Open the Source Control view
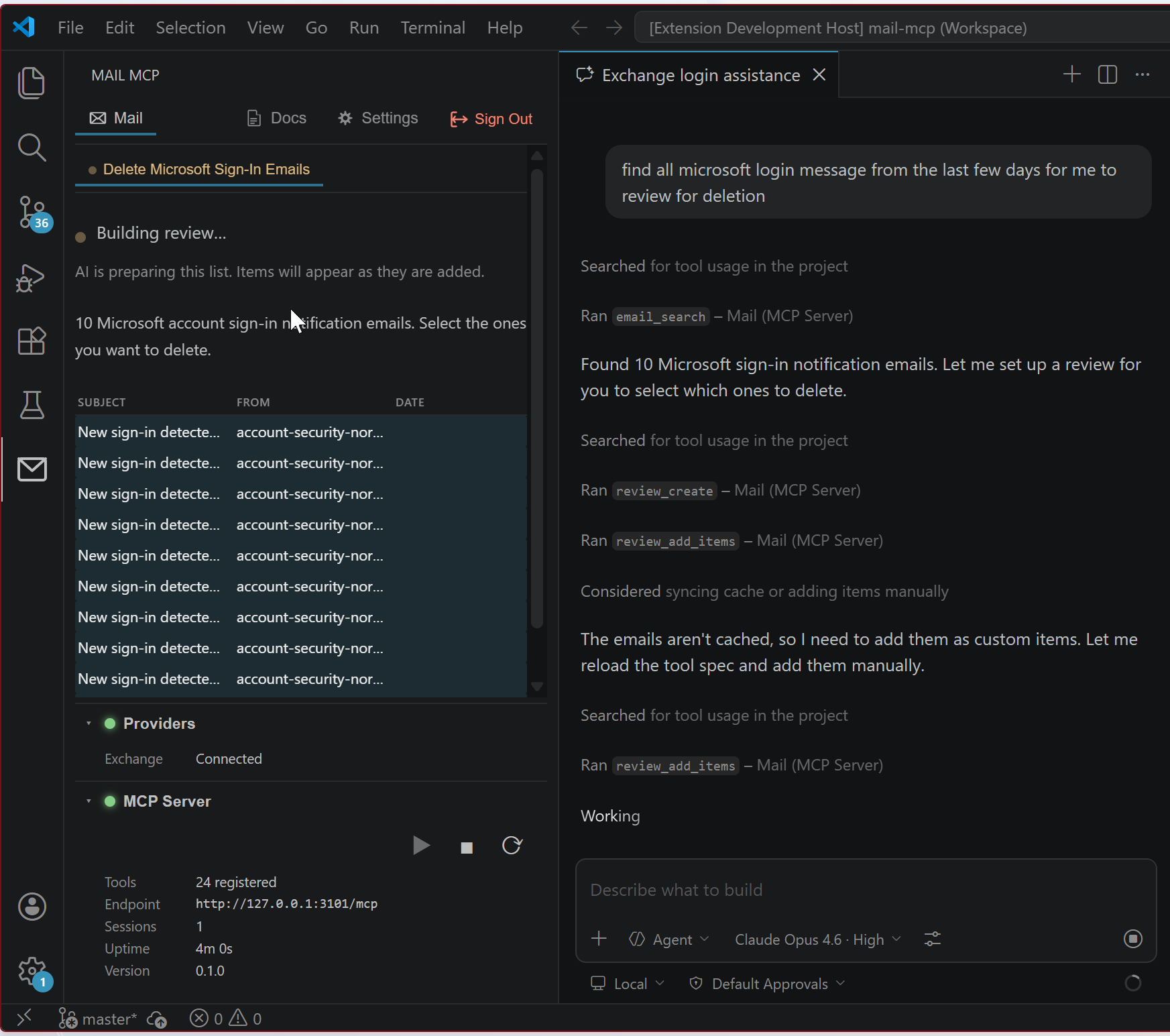This screenshot has width=1170, height=1036. 32,213
